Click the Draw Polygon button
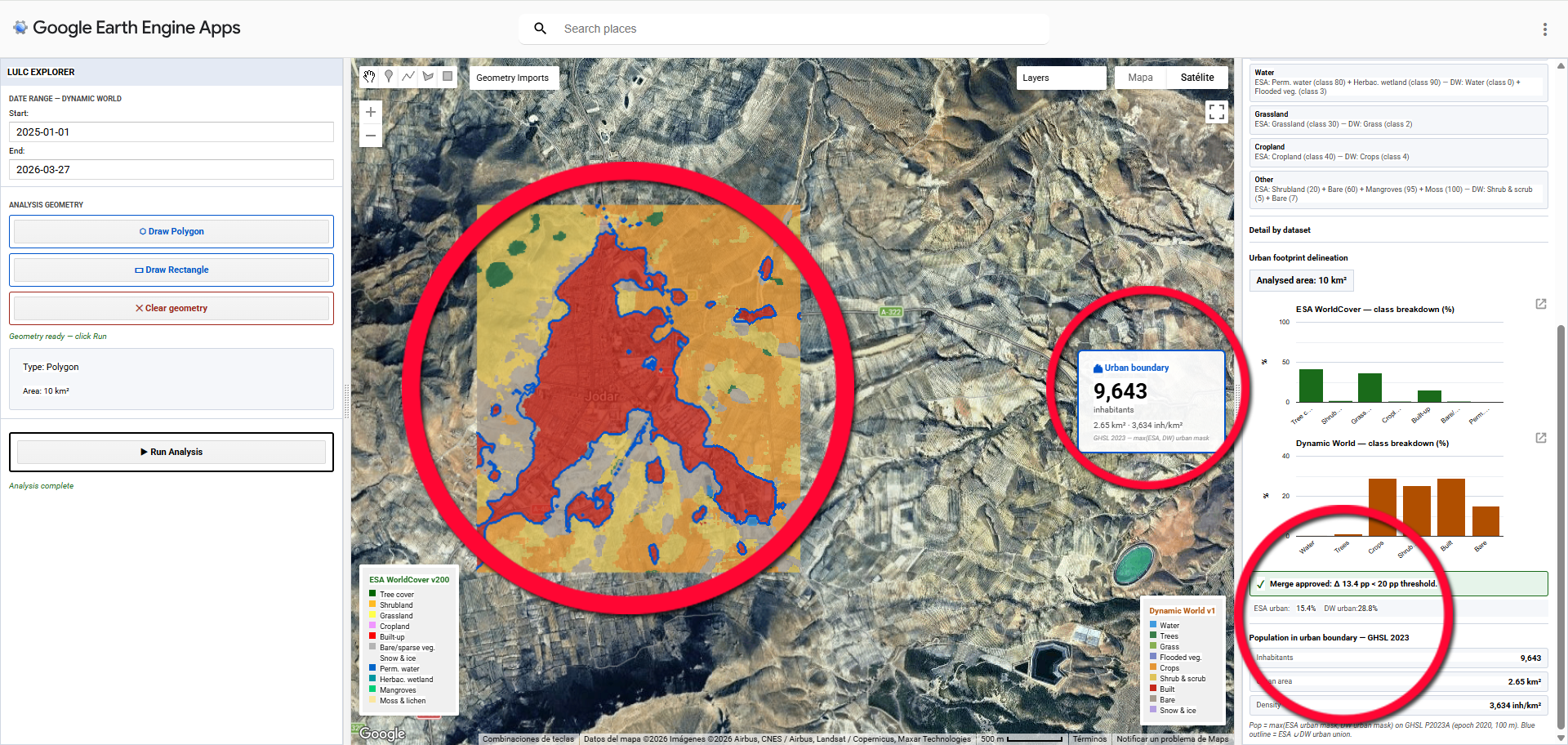Image resolution: width=1568 pixels, height=745 pixels. 171,231
